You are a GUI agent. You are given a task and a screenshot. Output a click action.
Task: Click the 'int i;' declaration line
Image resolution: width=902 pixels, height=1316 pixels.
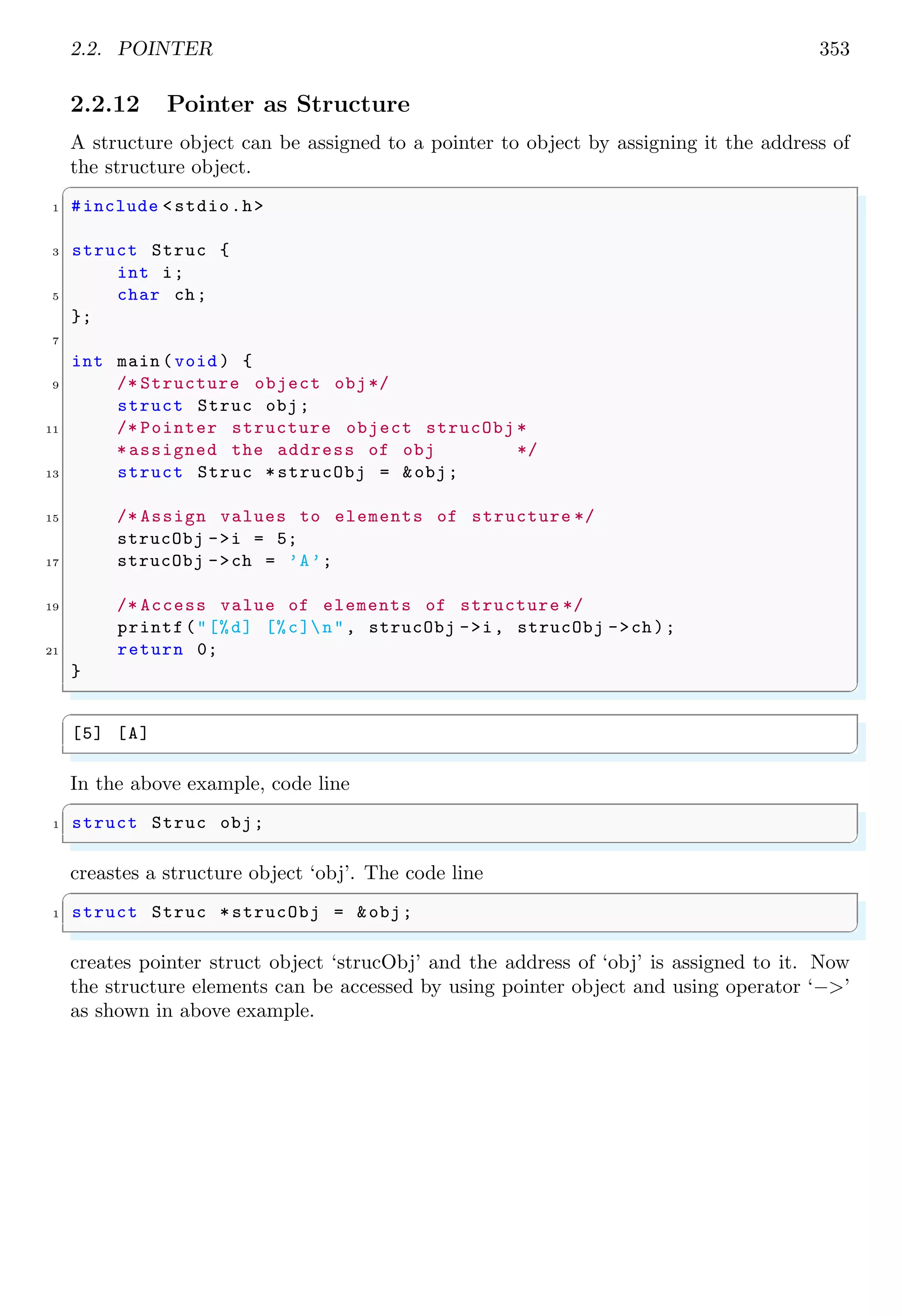[x=150, y=273]
